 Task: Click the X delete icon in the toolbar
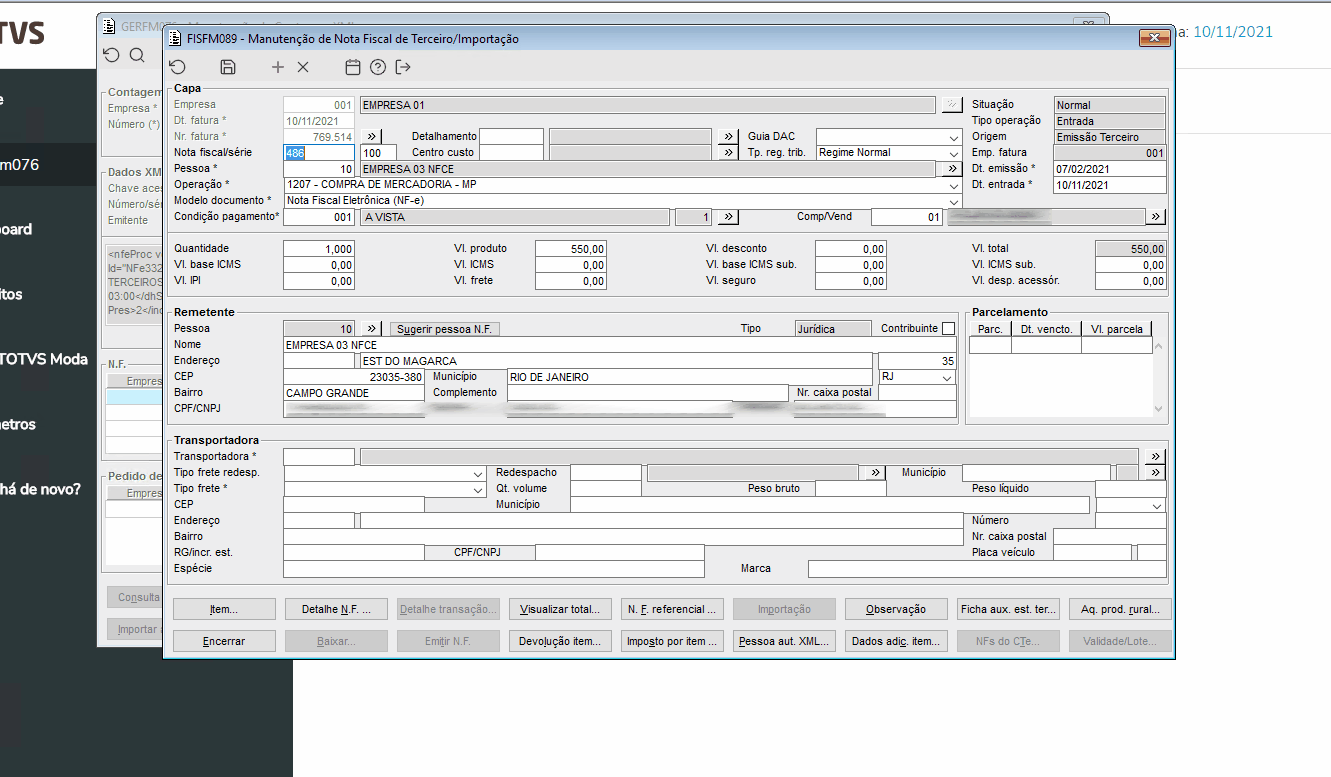pos(303,67)
